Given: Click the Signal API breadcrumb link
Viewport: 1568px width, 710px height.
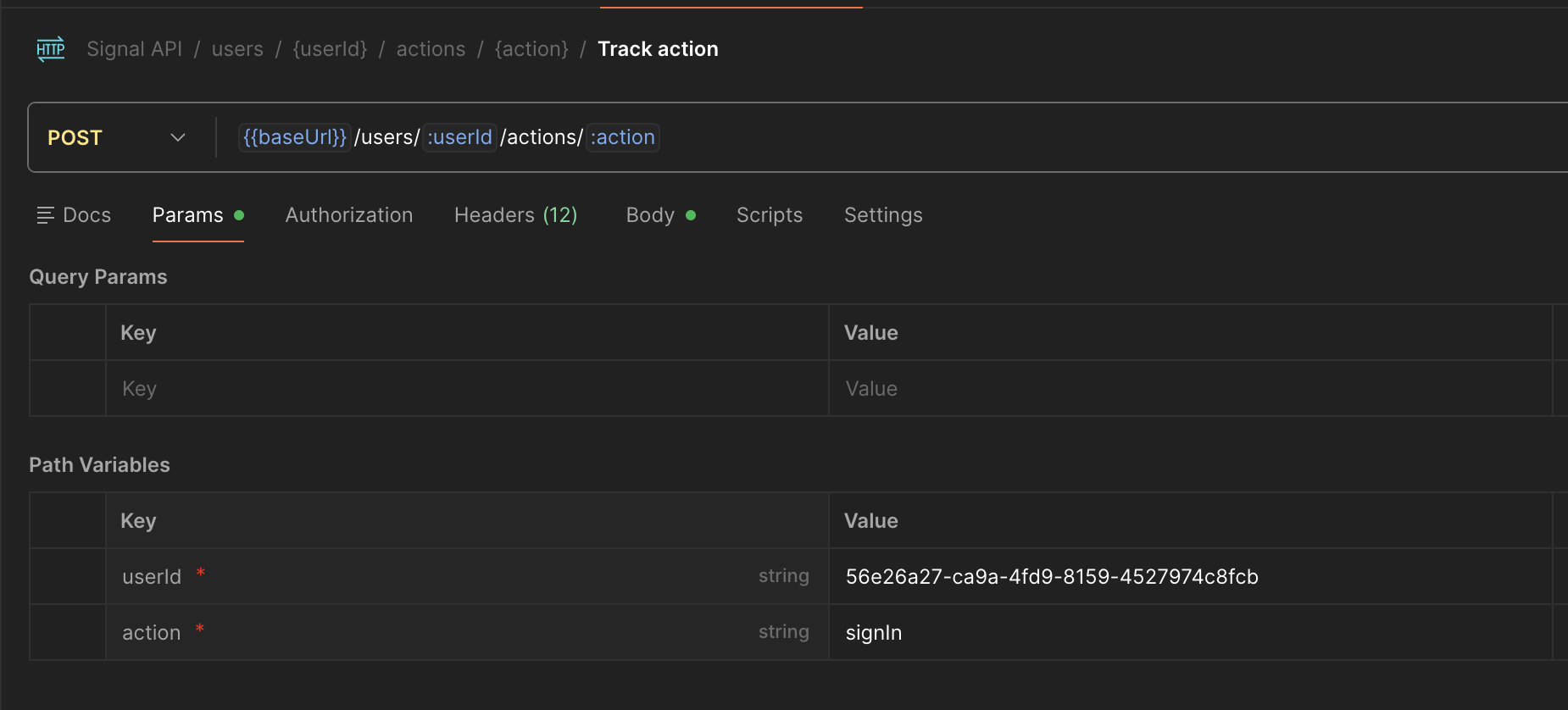Looking at the screenshot, I should pos(134,48).
